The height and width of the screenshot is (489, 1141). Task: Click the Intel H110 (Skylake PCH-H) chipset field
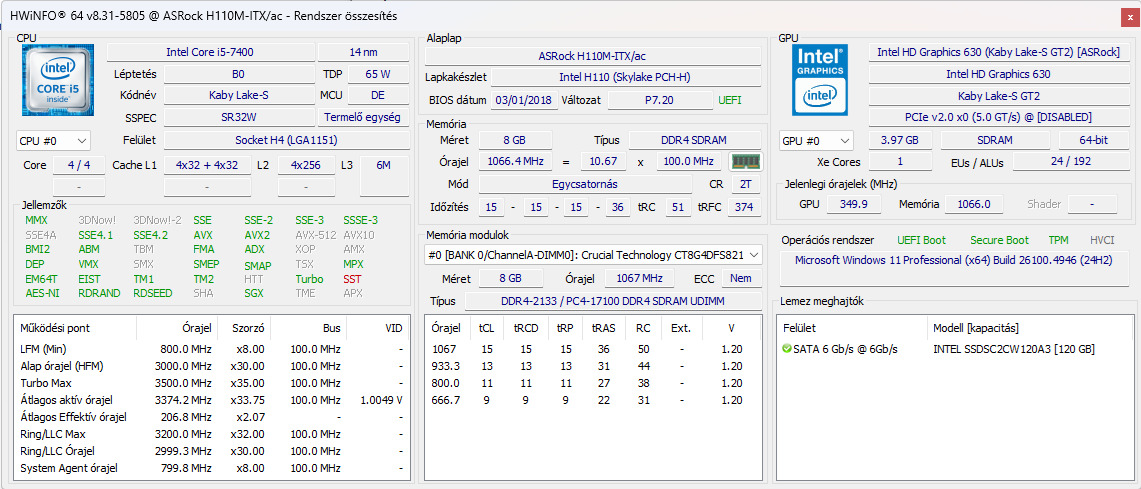(x=626, y=77)
